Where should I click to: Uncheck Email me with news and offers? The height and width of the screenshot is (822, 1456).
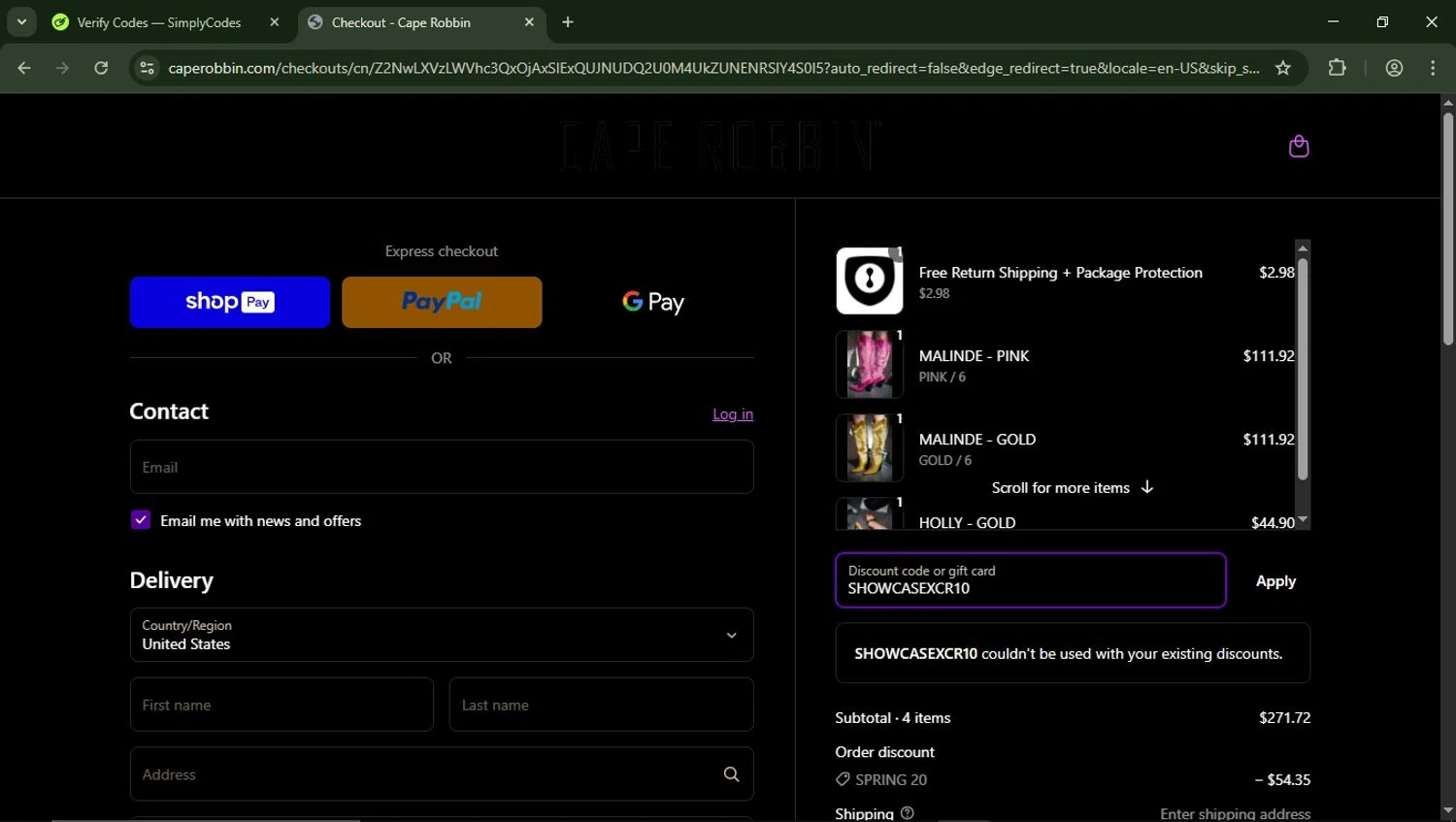[141, 520]
